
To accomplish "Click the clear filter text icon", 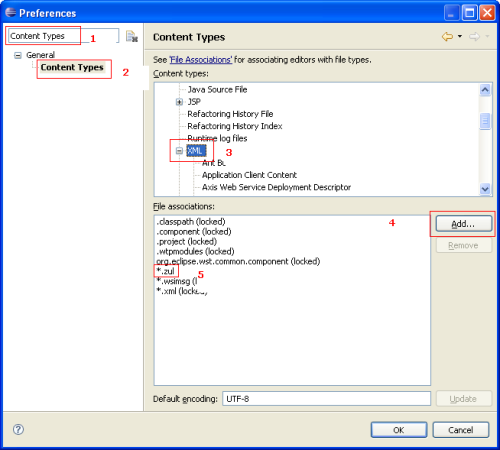I will pos(131,36).
